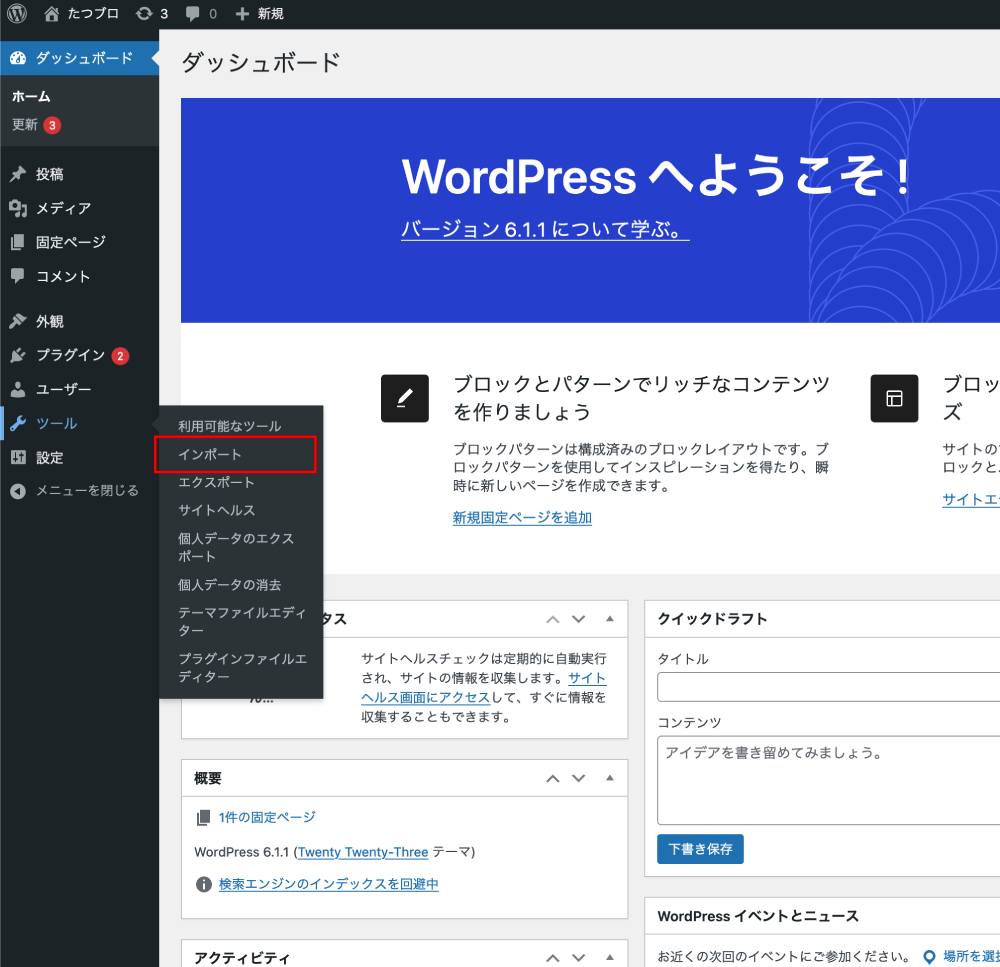This screenshot has height=967, width=1000.
Task: Open サイトヘルス from tools submenu
Action: 217,510
